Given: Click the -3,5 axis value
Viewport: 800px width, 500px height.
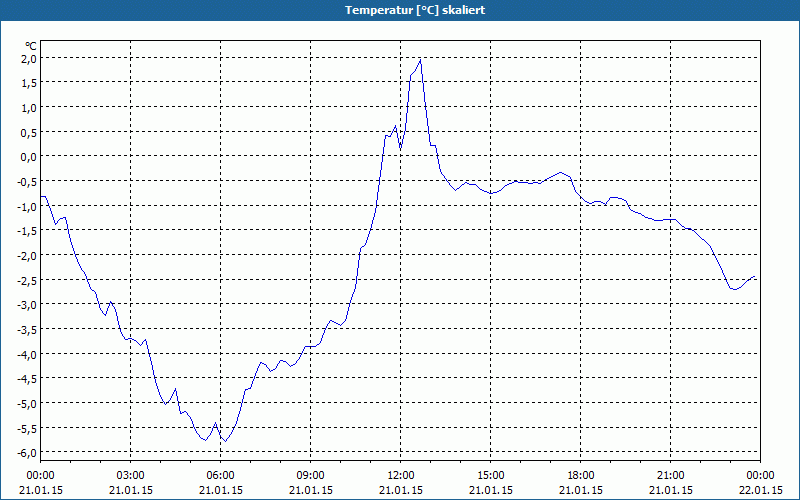Looking at the screenshot, I should (28, 330).
